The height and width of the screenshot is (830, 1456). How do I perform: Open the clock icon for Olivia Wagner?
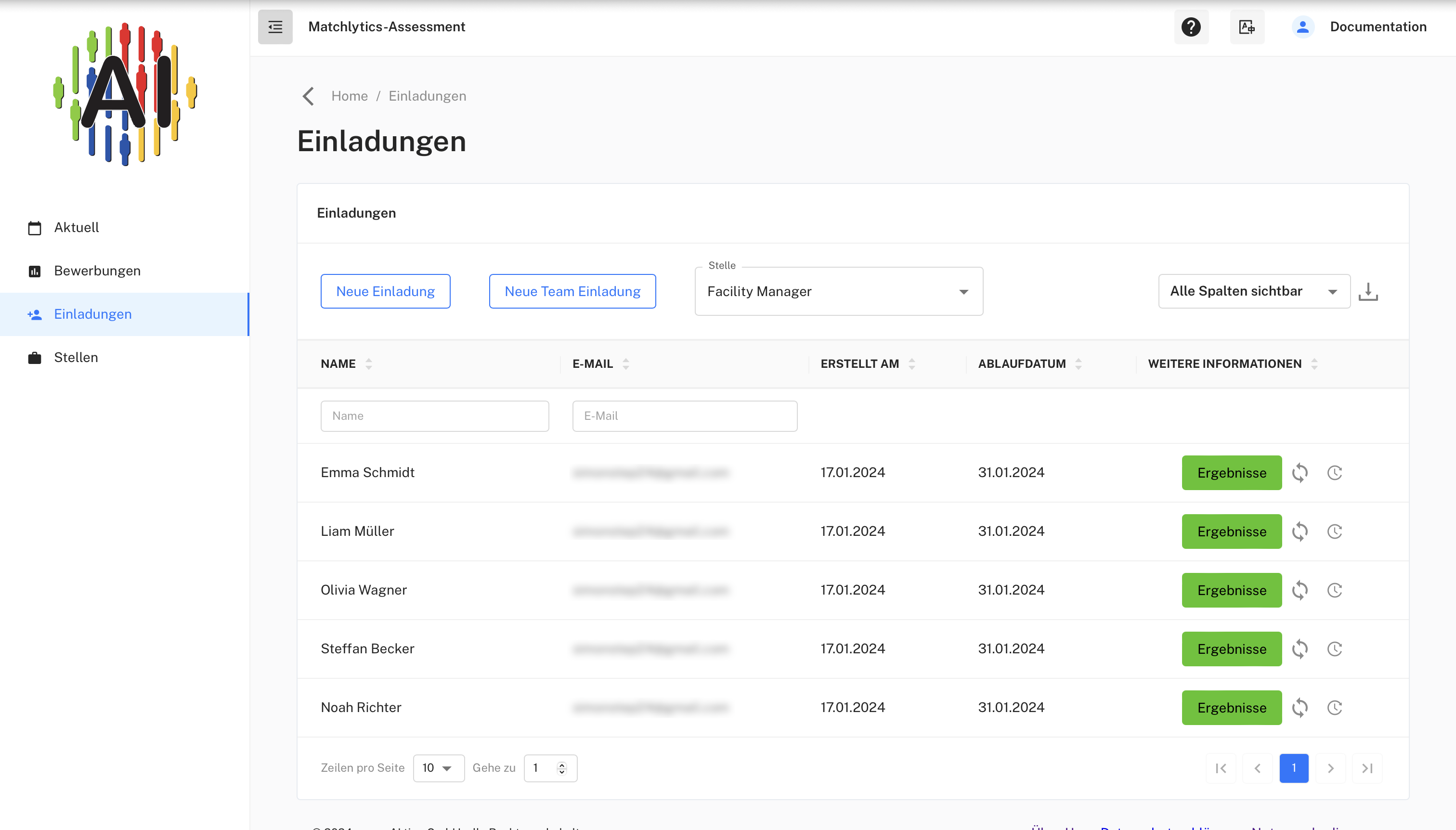(1335, 590)
